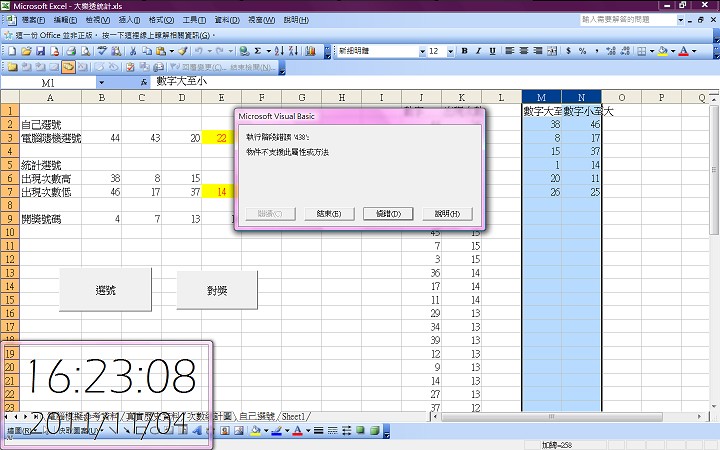
Task: Open Font Color dropdown arrow
Action: pos(694,51)
